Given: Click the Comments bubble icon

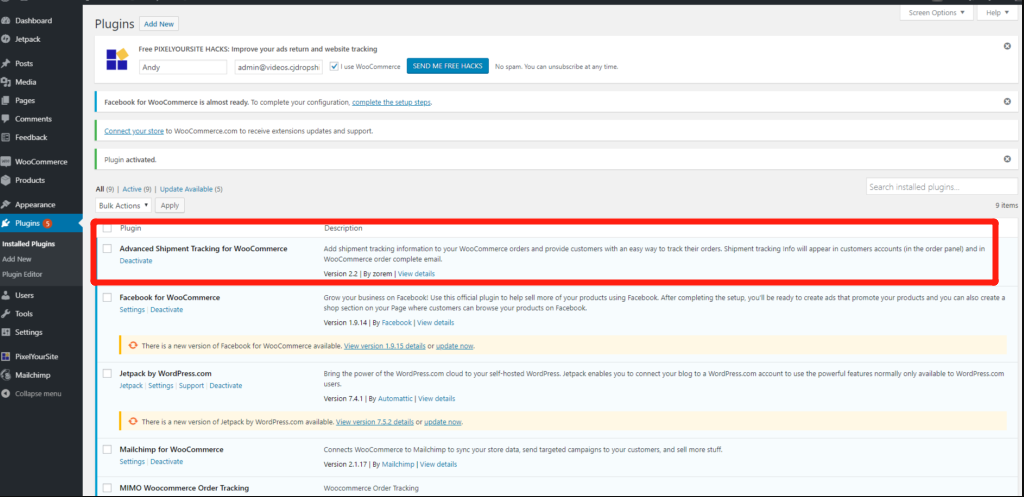Looking at the screenshot, I should click(6, 119).
